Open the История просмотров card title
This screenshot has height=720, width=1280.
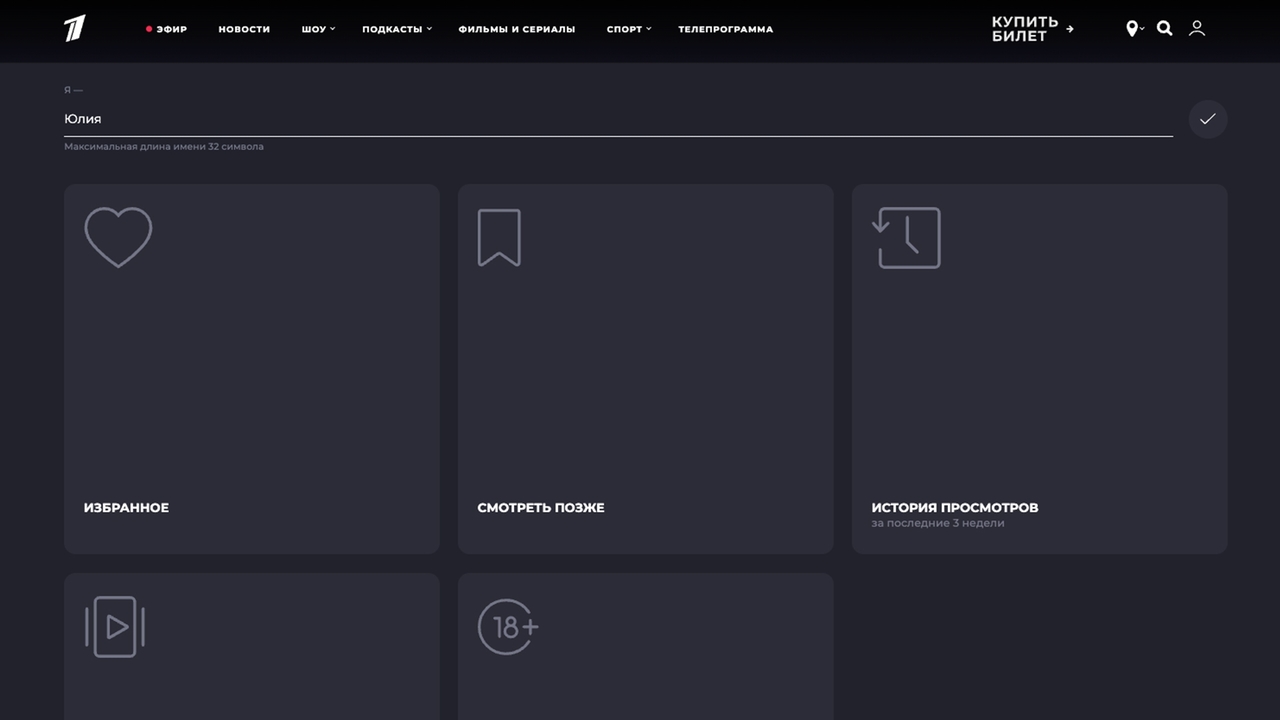(955, 508)
